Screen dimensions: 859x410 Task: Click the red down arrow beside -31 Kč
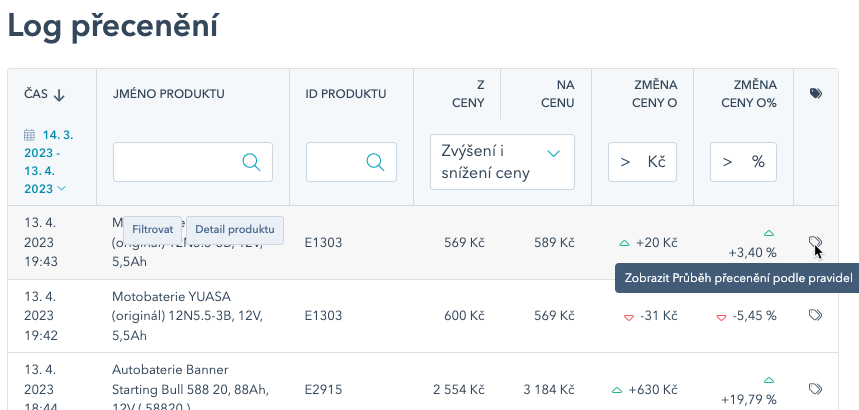[x=629, y=317]
